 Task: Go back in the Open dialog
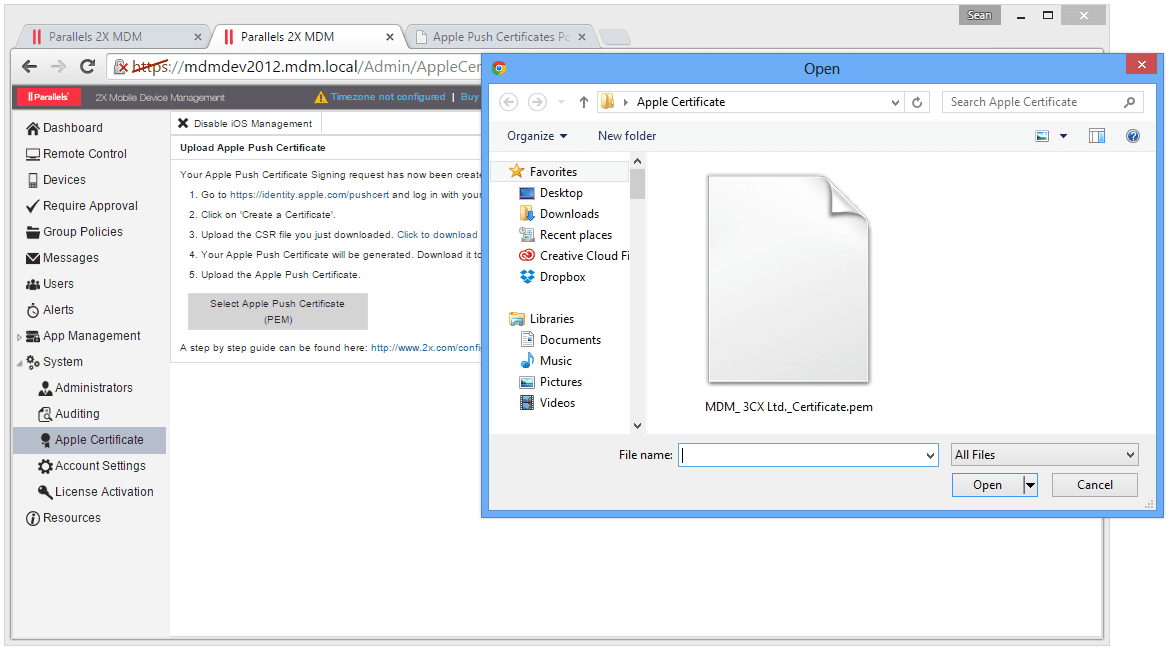pos(509,102)
